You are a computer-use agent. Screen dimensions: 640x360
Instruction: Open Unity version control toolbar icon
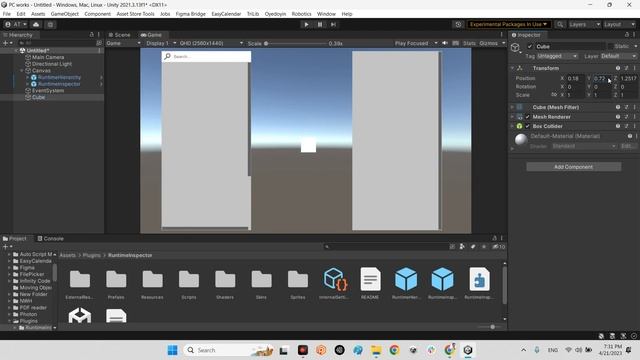pos(50,24)
